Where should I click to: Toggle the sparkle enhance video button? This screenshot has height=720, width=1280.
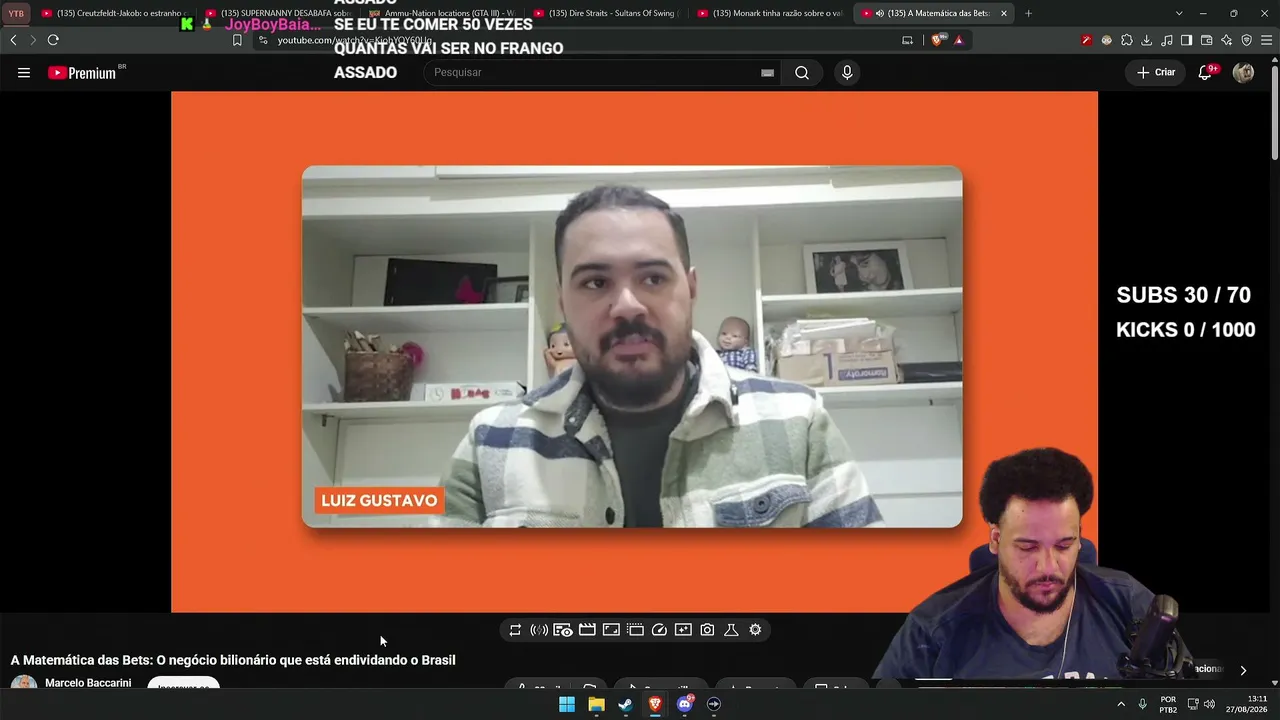(x=683, y=630)
